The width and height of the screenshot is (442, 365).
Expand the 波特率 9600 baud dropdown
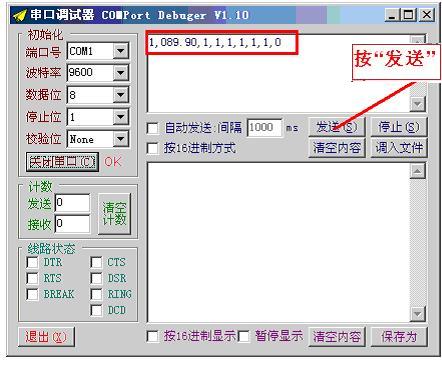coord(121,73)
